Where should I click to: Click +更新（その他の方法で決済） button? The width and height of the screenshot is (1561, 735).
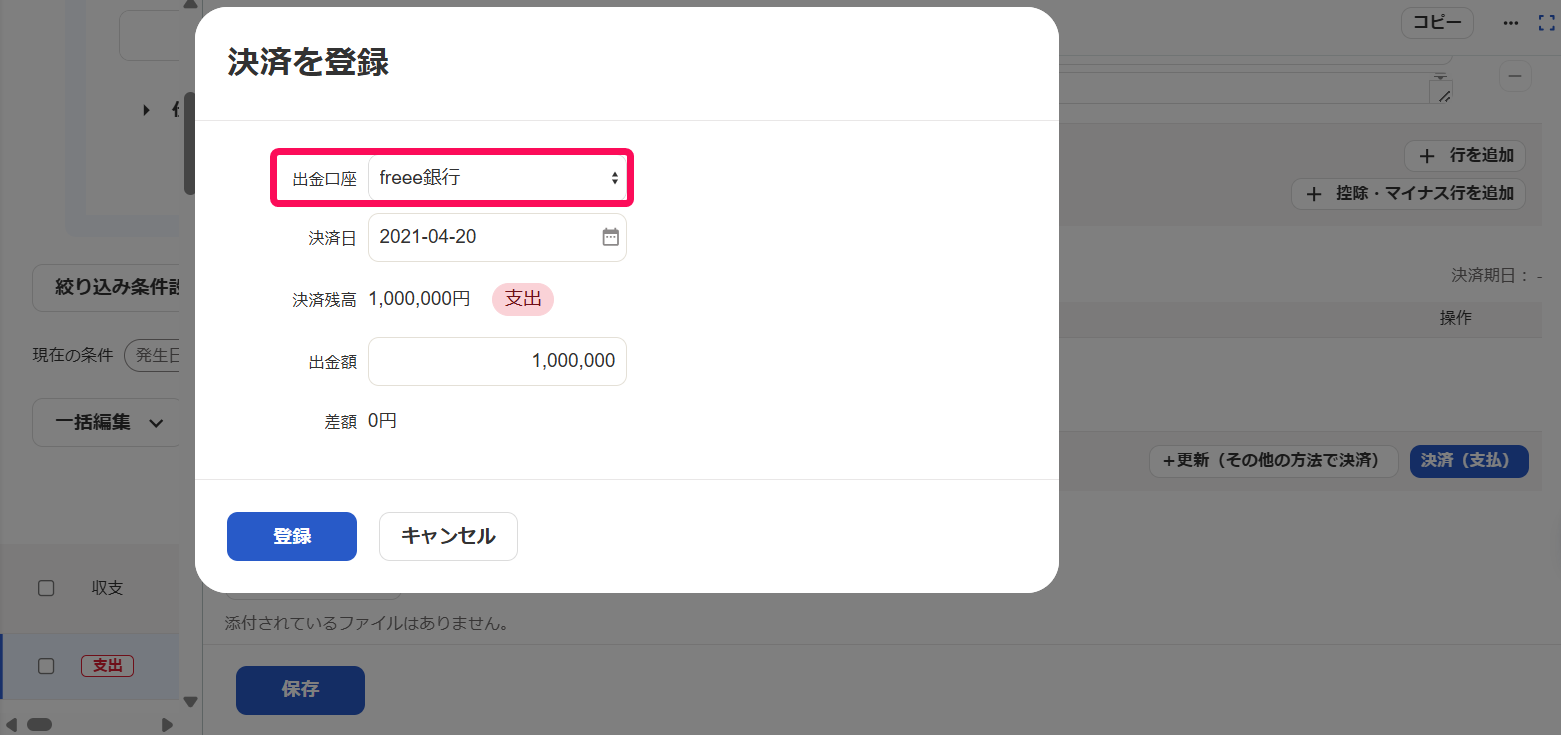tap(1273, 461)
